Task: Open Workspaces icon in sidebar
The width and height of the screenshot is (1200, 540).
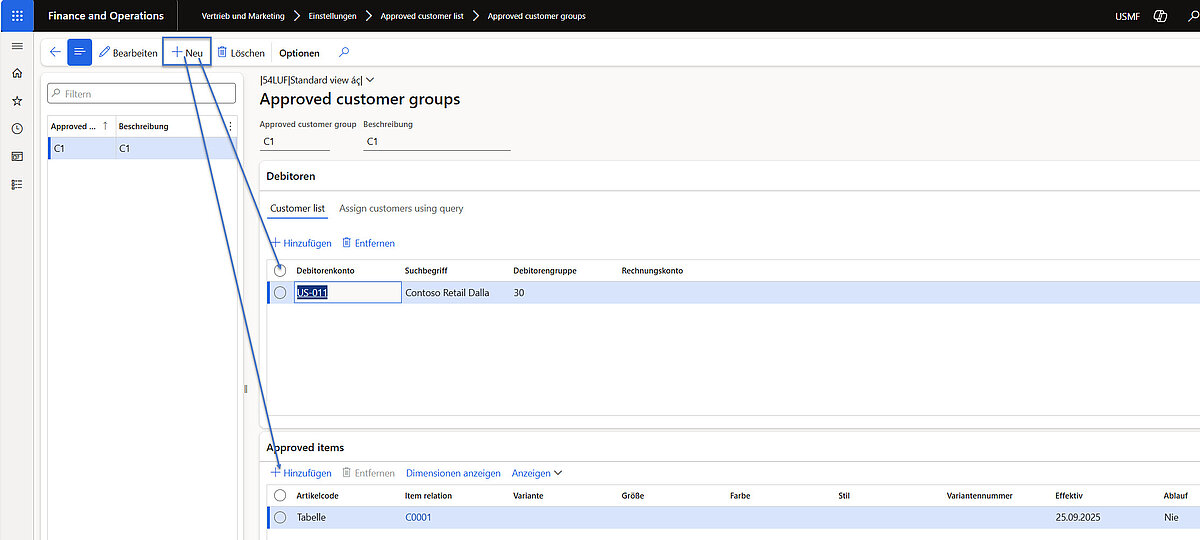Action: (x=17, y=157)
